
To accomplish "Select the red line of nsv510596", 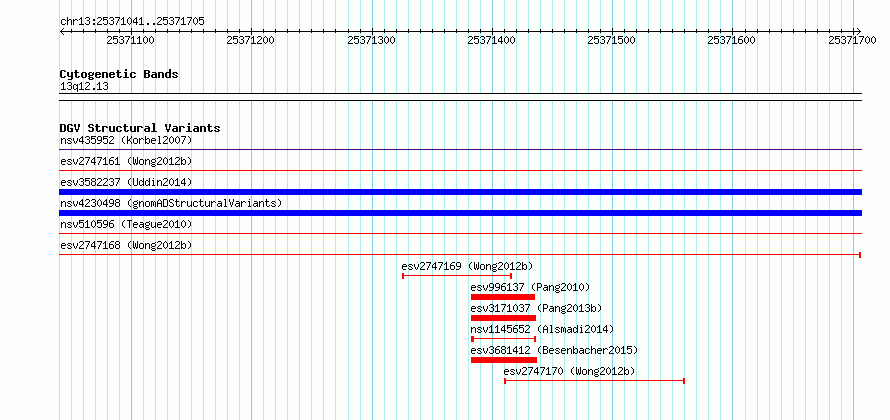I will 460,234.
